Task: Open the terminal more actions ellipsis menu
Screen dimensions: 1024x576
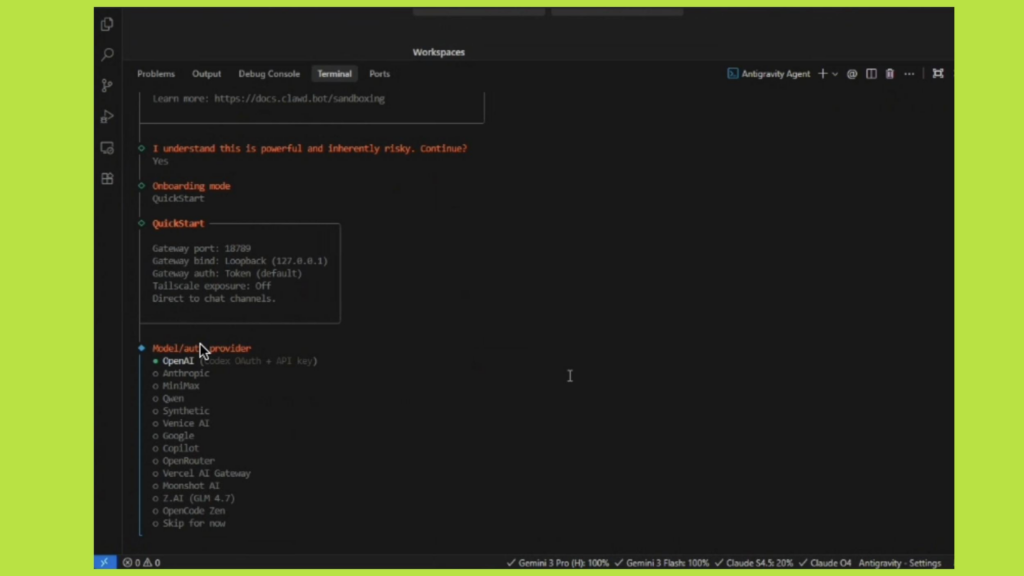Action: pos(908,74)
